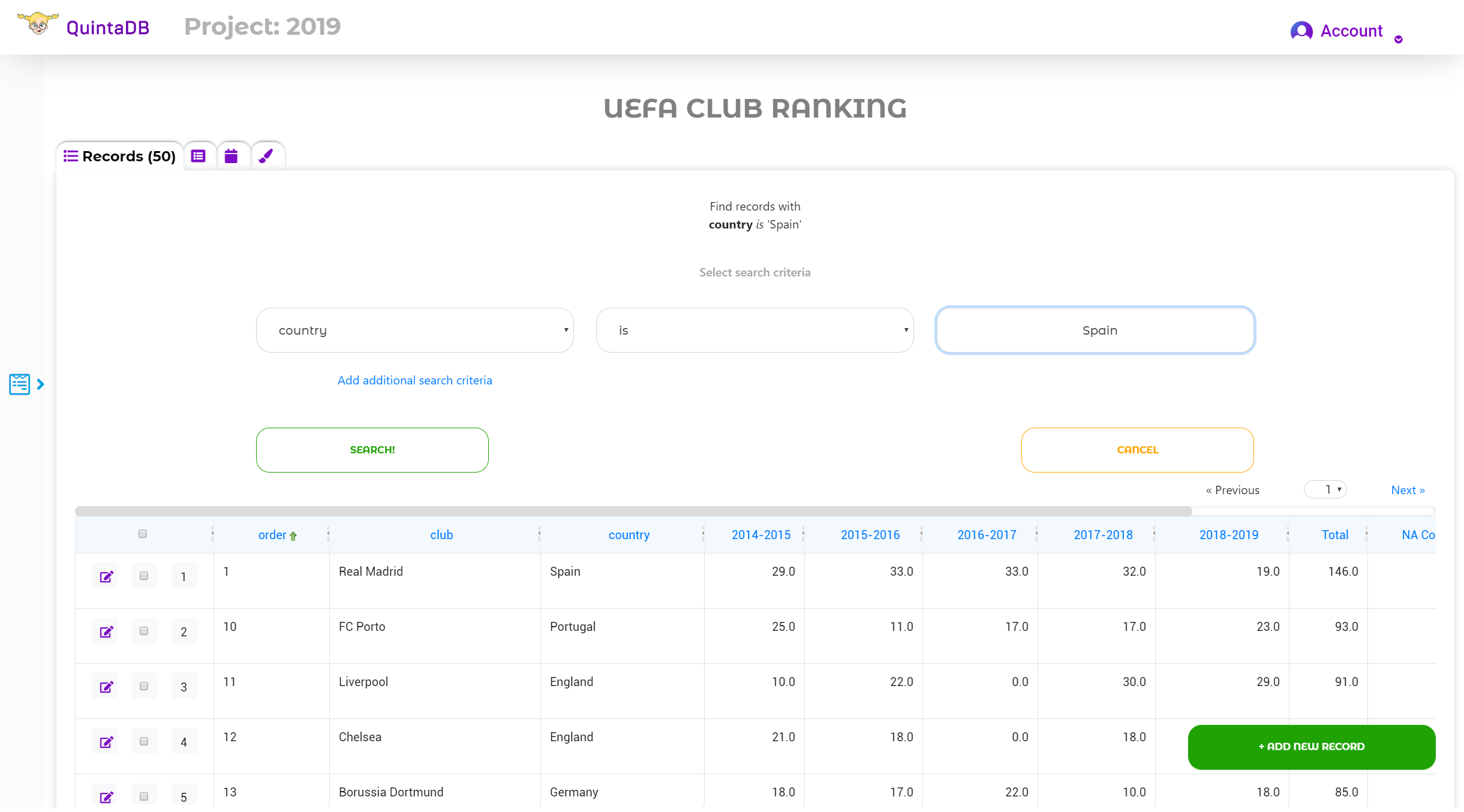Open the table view tab icon

click(199, 156)
